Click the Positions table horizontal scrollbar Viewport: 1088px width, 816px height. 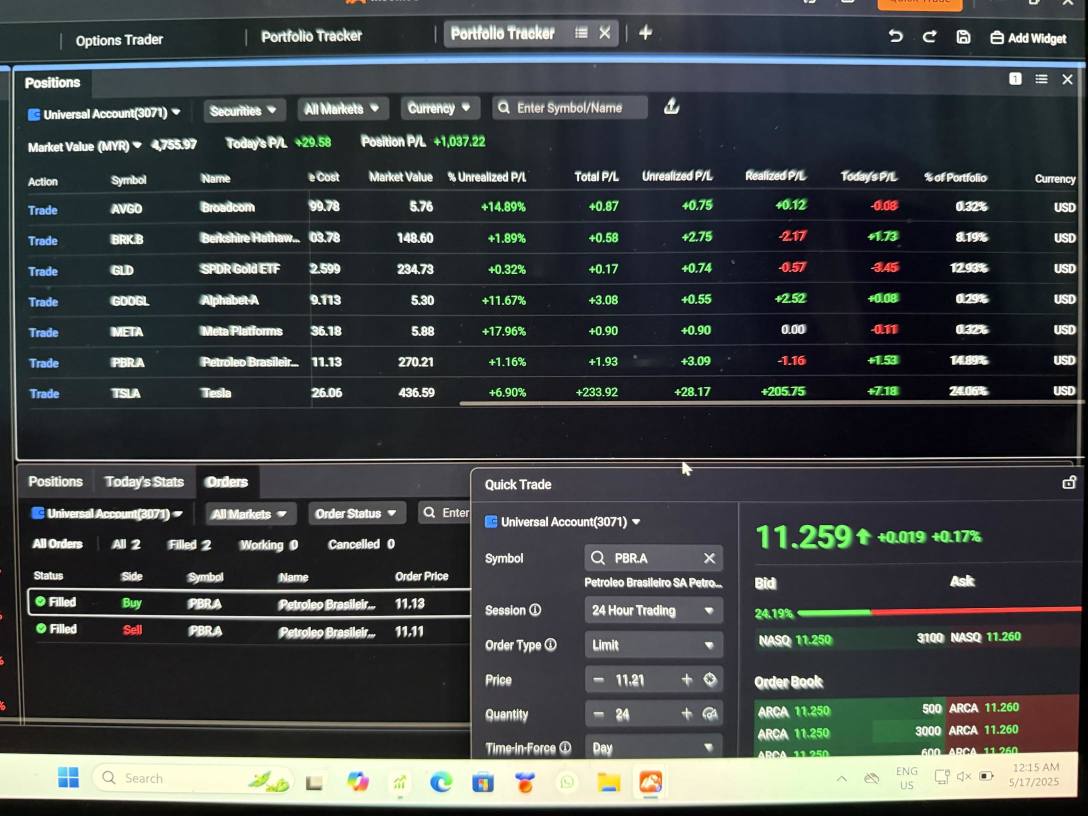click(769, 402)
